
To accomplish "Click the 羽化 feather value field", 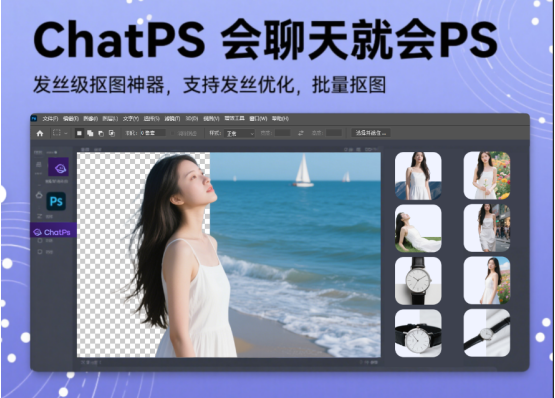I will pyautogui.click(x=152, y=133).
